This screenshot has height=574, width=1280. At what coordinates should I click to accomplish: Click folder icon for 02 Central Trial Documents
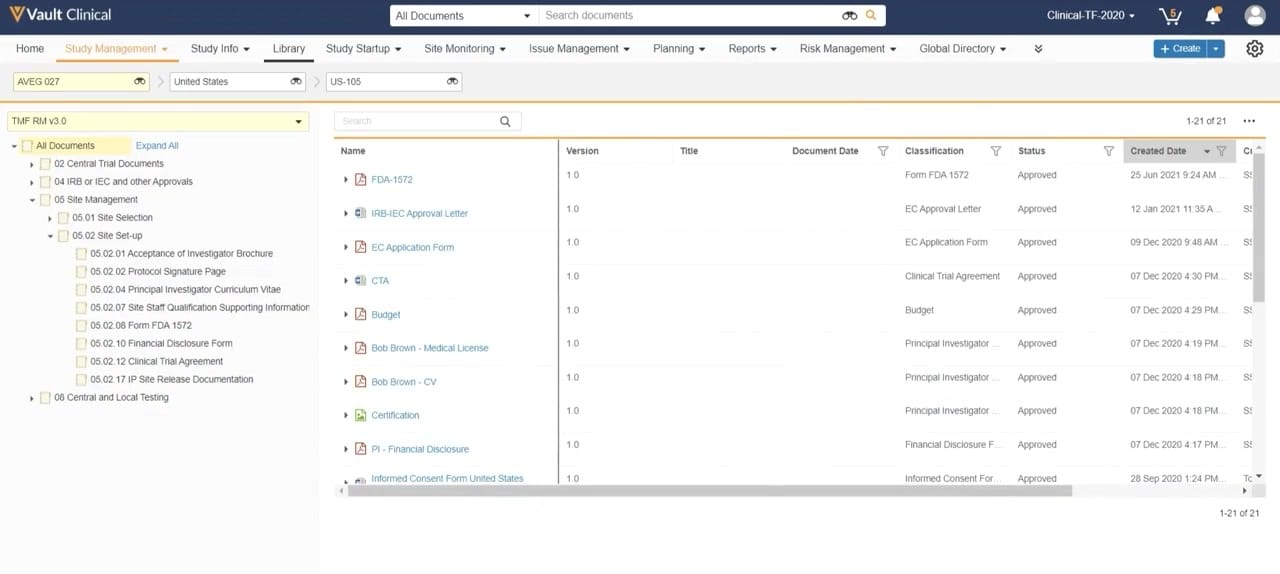click(x=45, y=164)
